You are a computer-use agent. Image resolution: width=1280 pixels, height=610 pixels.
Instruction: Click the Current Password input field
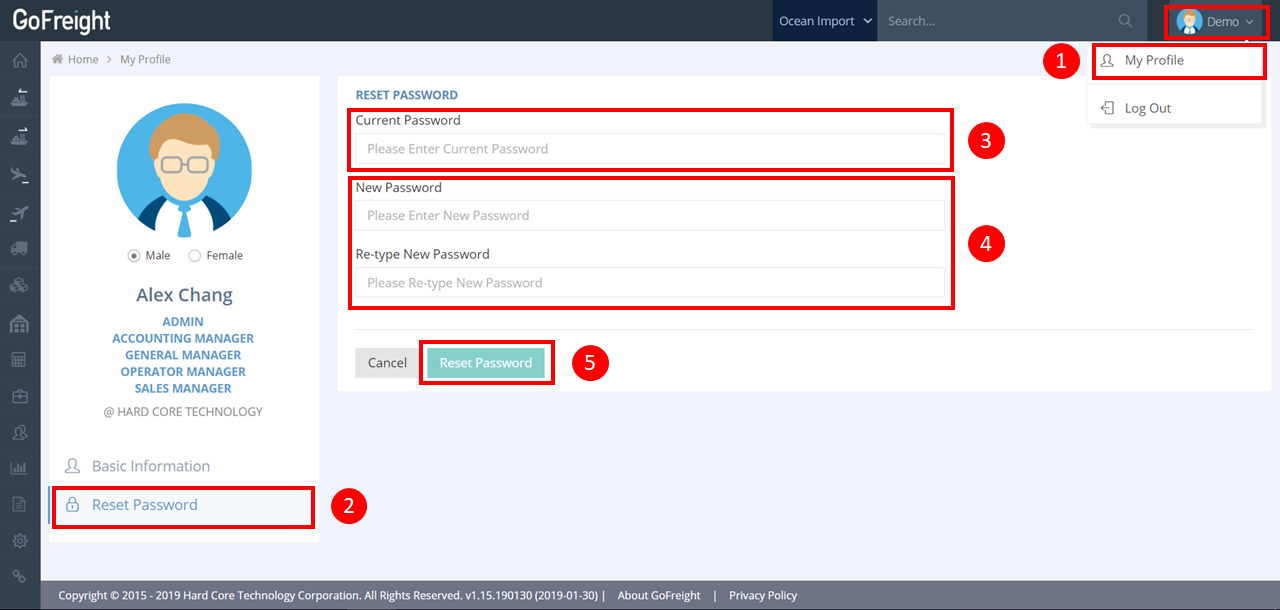(649, 149)
